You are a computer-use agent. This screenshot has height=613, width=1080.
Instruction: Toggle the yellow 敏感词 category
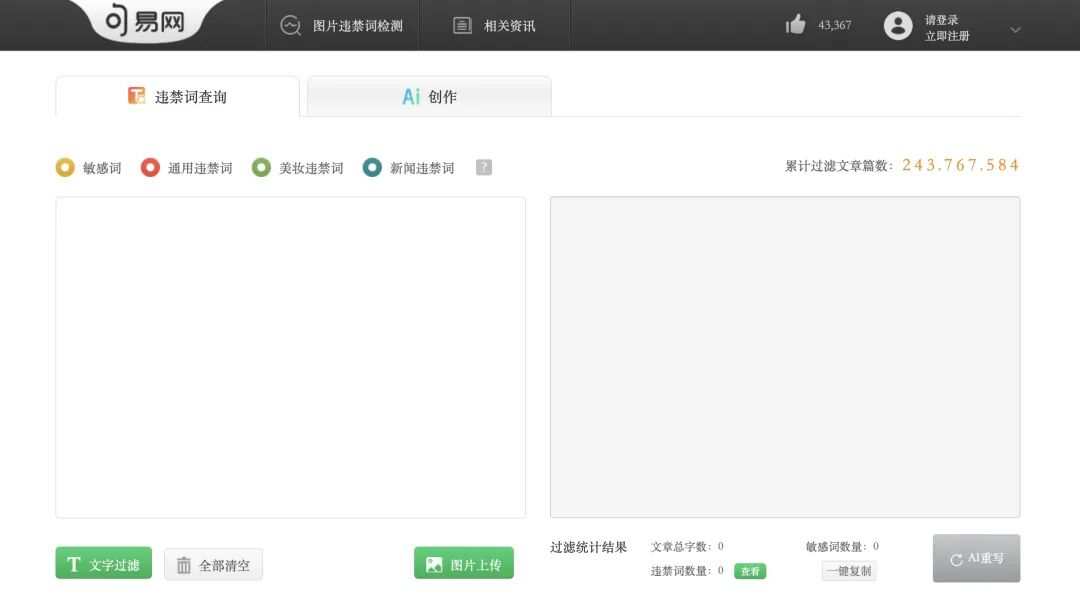(64, 167)
